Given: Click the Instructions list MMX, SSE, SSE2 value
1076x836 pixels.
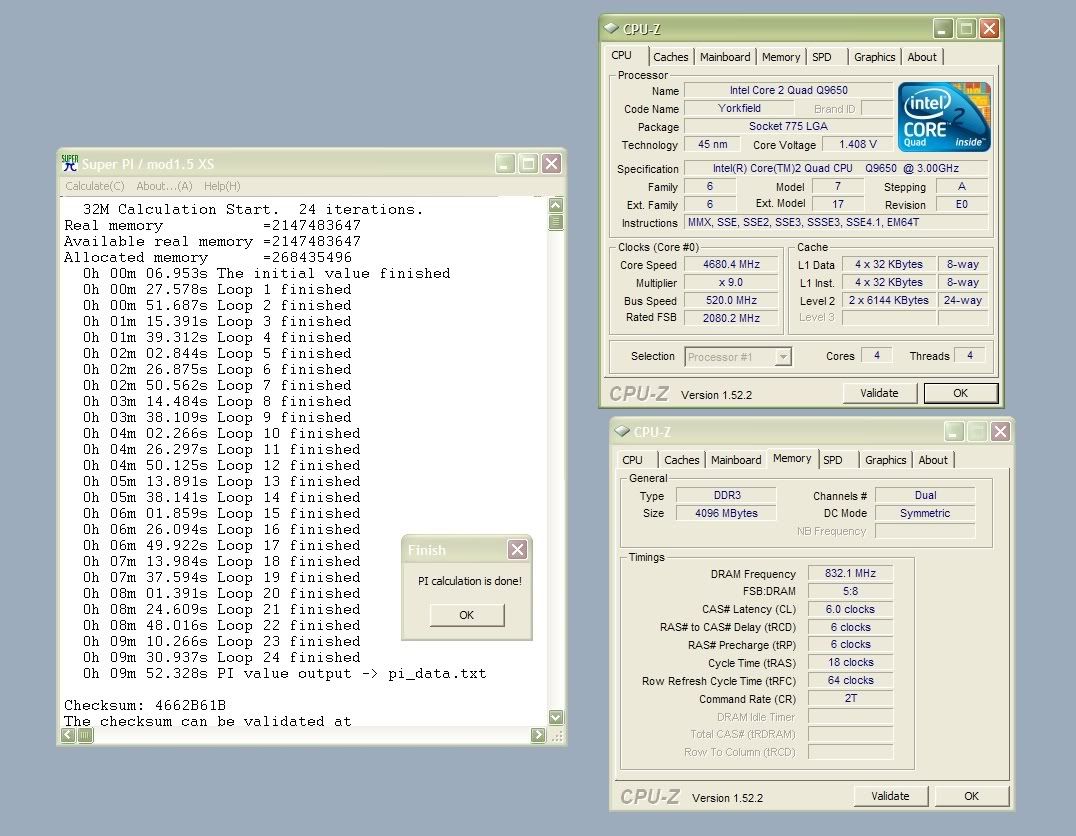Looking at the screenshot, I should (x=837, y=222).
